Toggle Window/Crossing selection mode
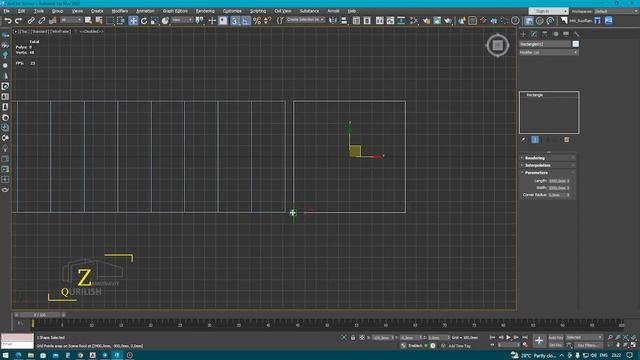640x360 pixels. (120, 20)
